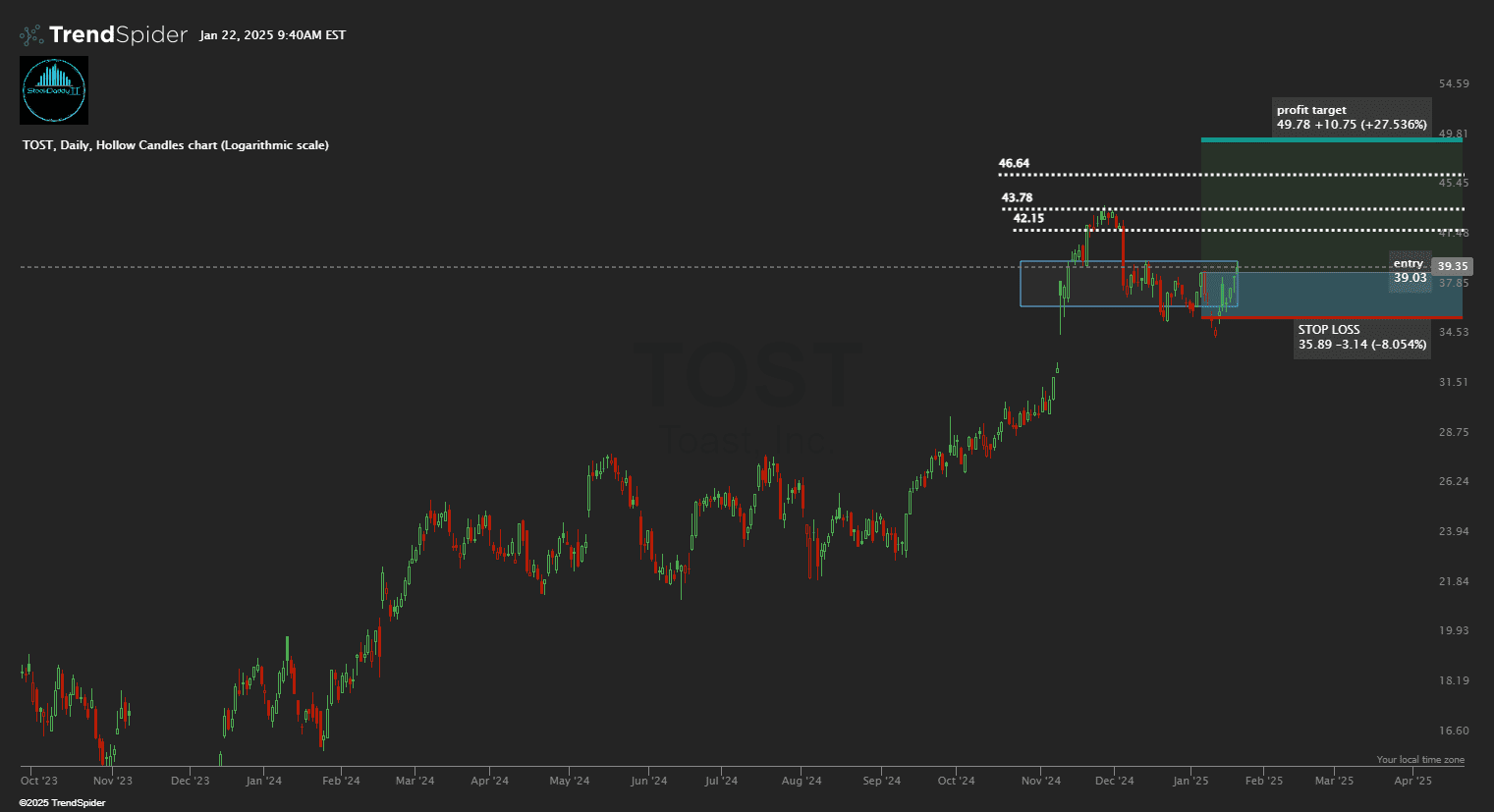
Task: Click the current price tag 39.35
Action: coord(1452,266)
